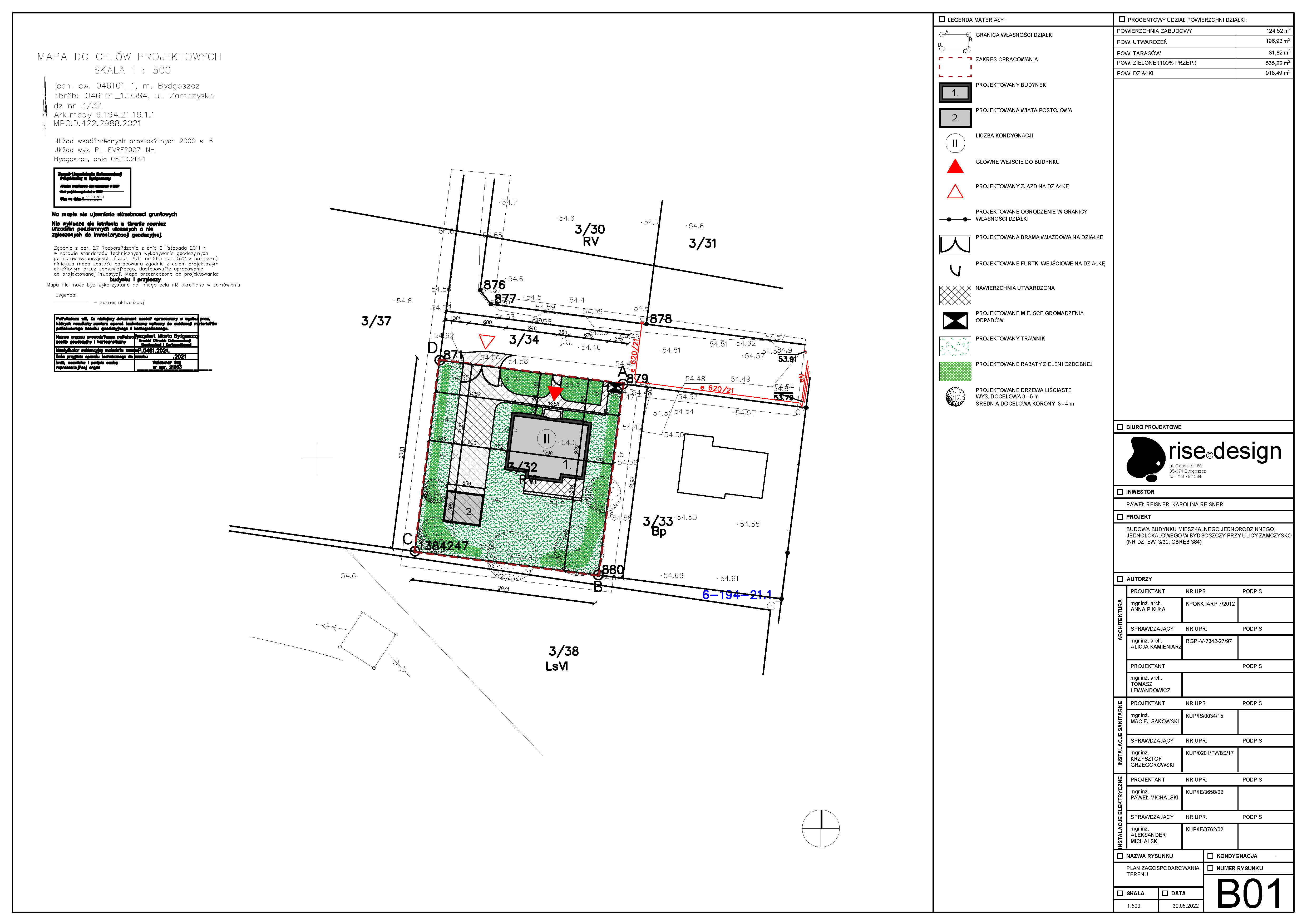Select the Furtka Wejściowa wicket symbol in legend
Image resolution: width=1307 pixels, height=924 pixels.
coord(955,270)
